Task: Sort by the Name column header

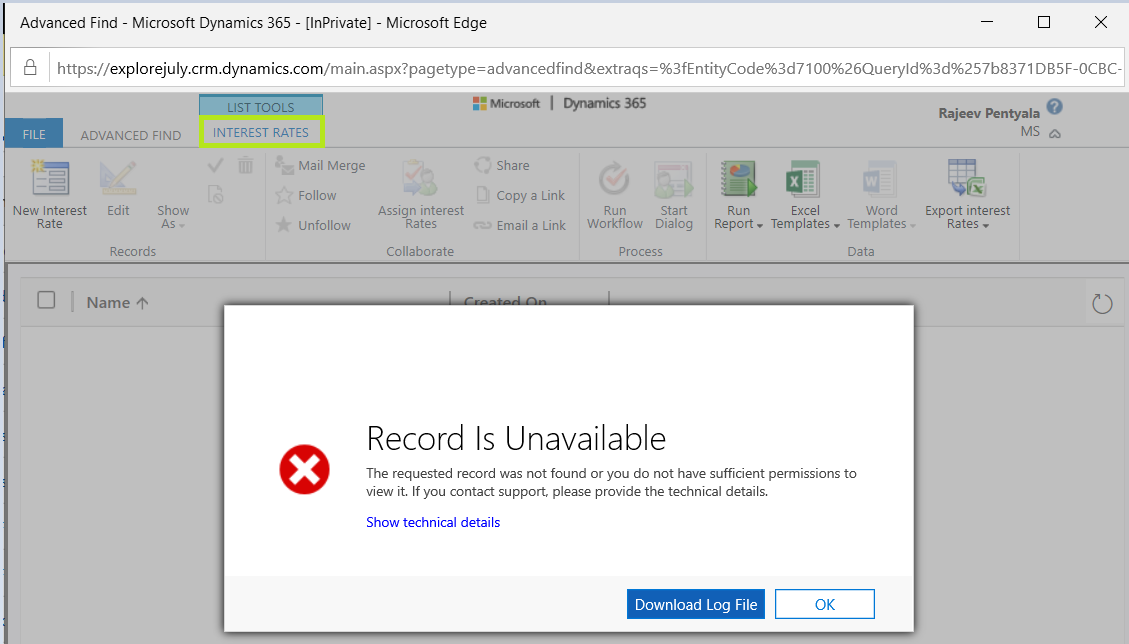Action: click(117, 303)
